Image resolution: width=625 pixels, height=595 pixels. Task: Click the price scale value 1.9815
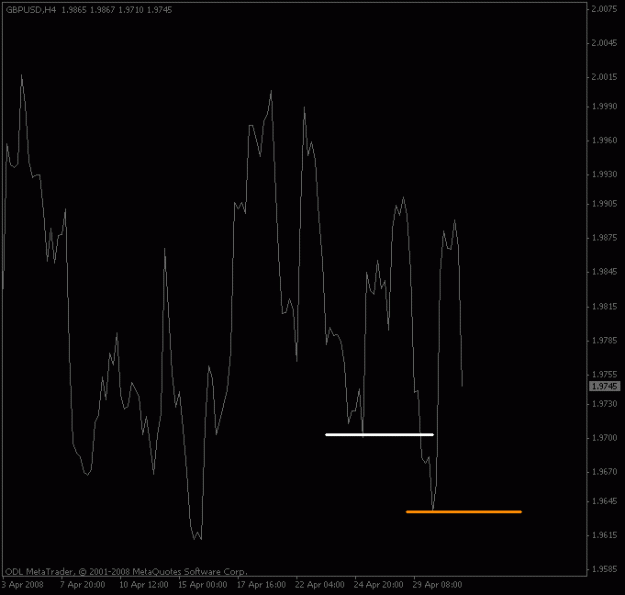[604, 306]
